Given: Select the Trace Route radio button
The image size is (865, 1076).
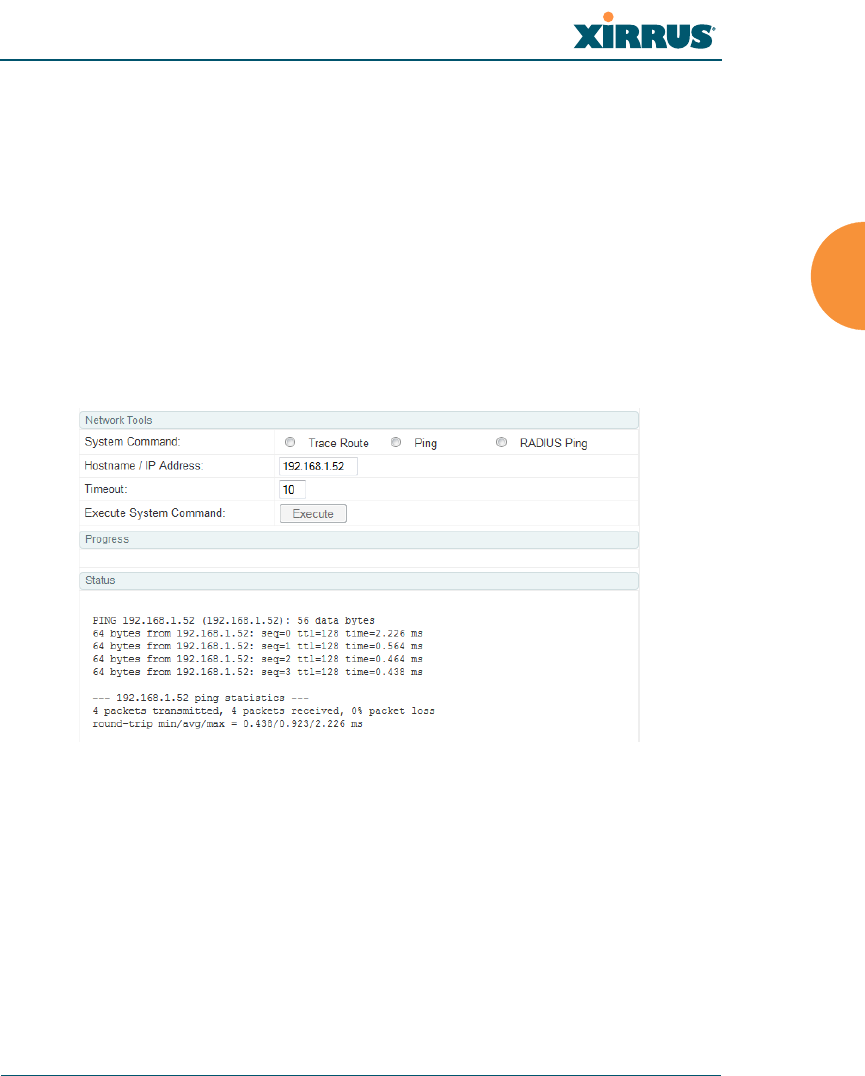Looking at the screenshot, I should point(290,443).
